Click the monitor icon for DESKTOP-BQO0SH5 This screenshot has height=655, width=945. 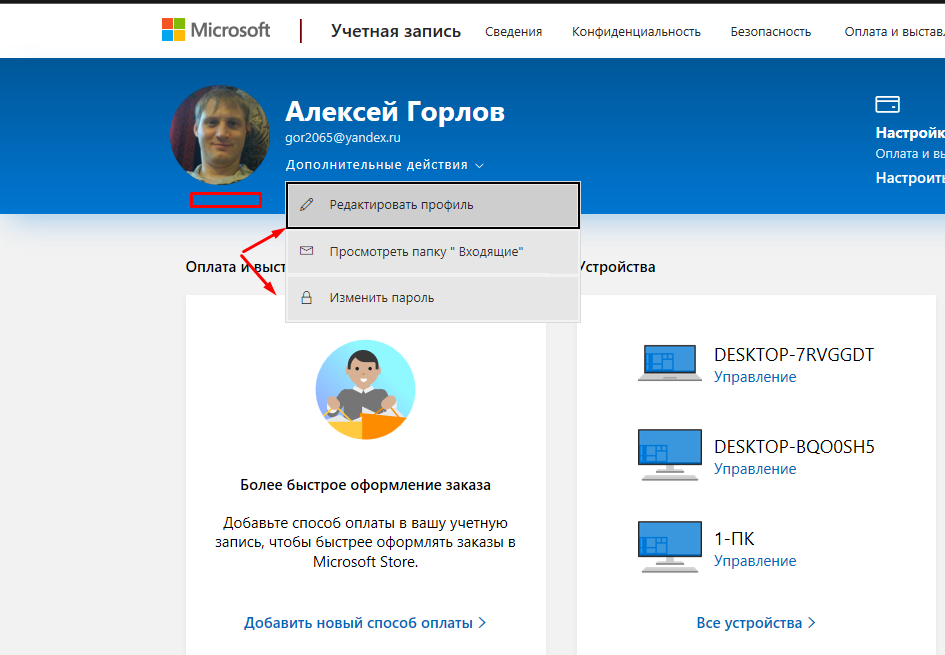point(670,455)
